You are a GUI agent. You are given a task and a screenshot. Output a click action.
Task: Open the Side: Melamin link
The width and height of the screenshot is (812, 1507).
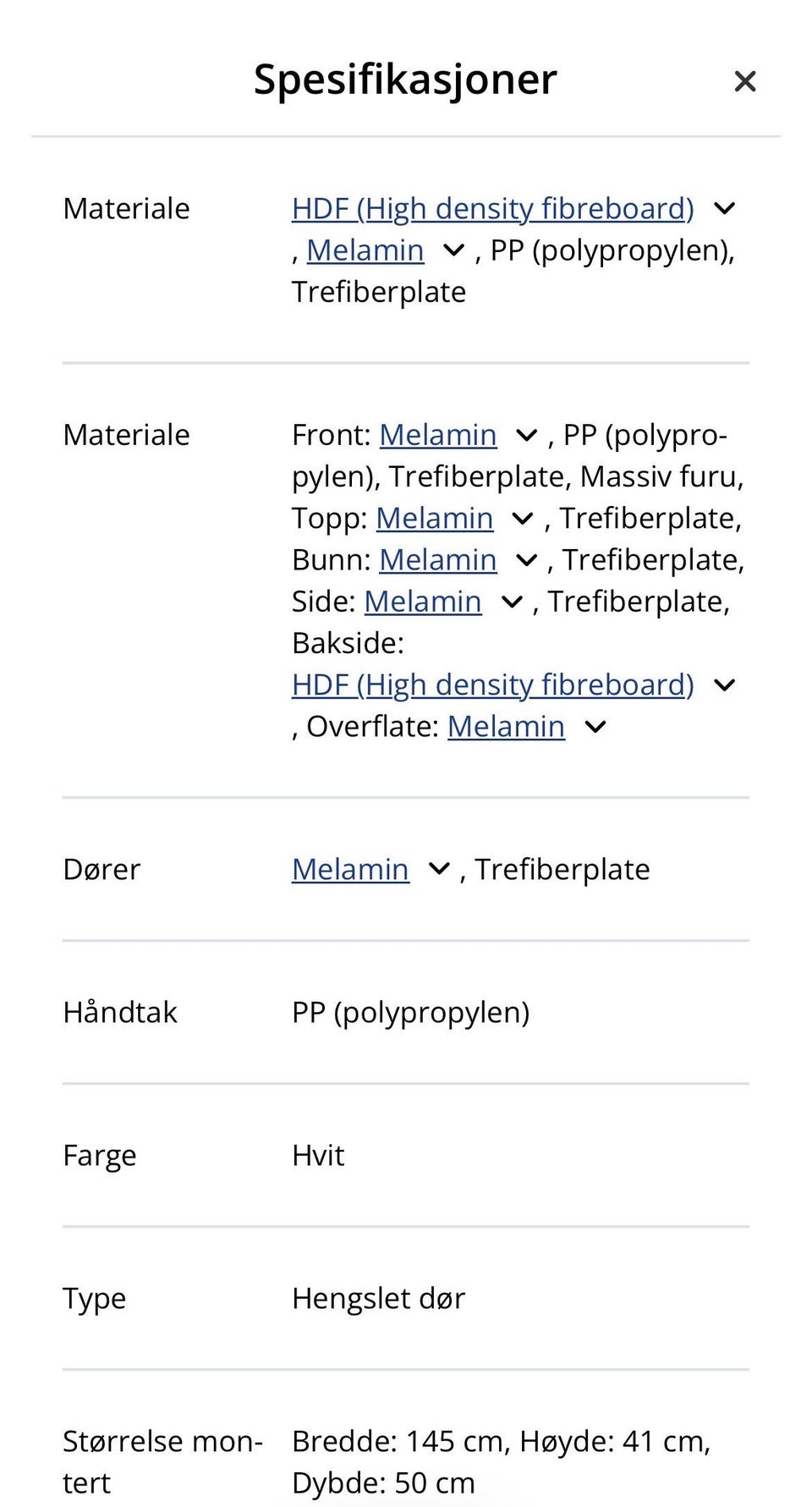(x=422, y=602)
